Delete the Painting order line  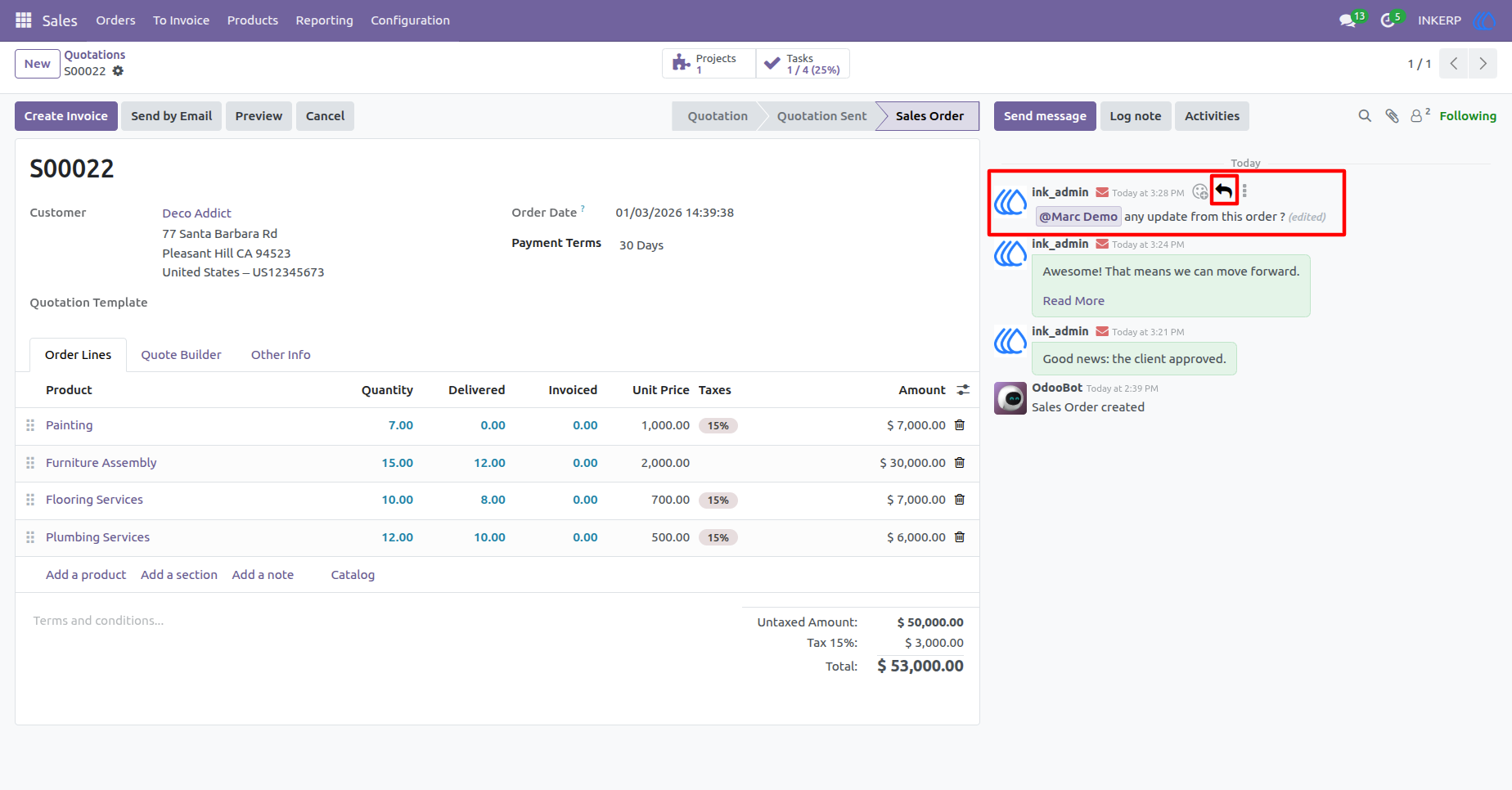pyautogui.click(x=960, y=425)
